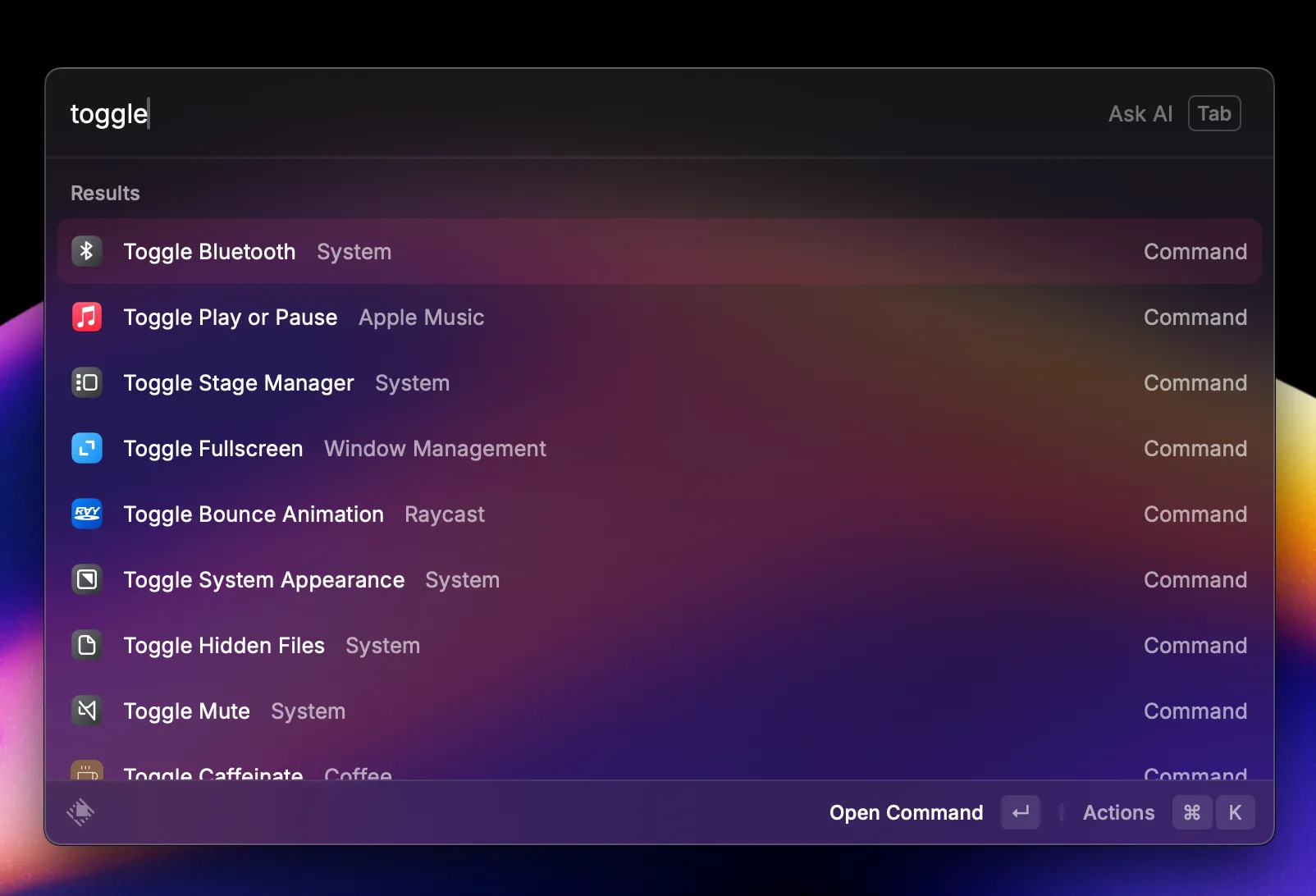Viewport: 1316px width, 896px height.
Task: Run the Toggle System Appearance command
Action: (263, 579)
